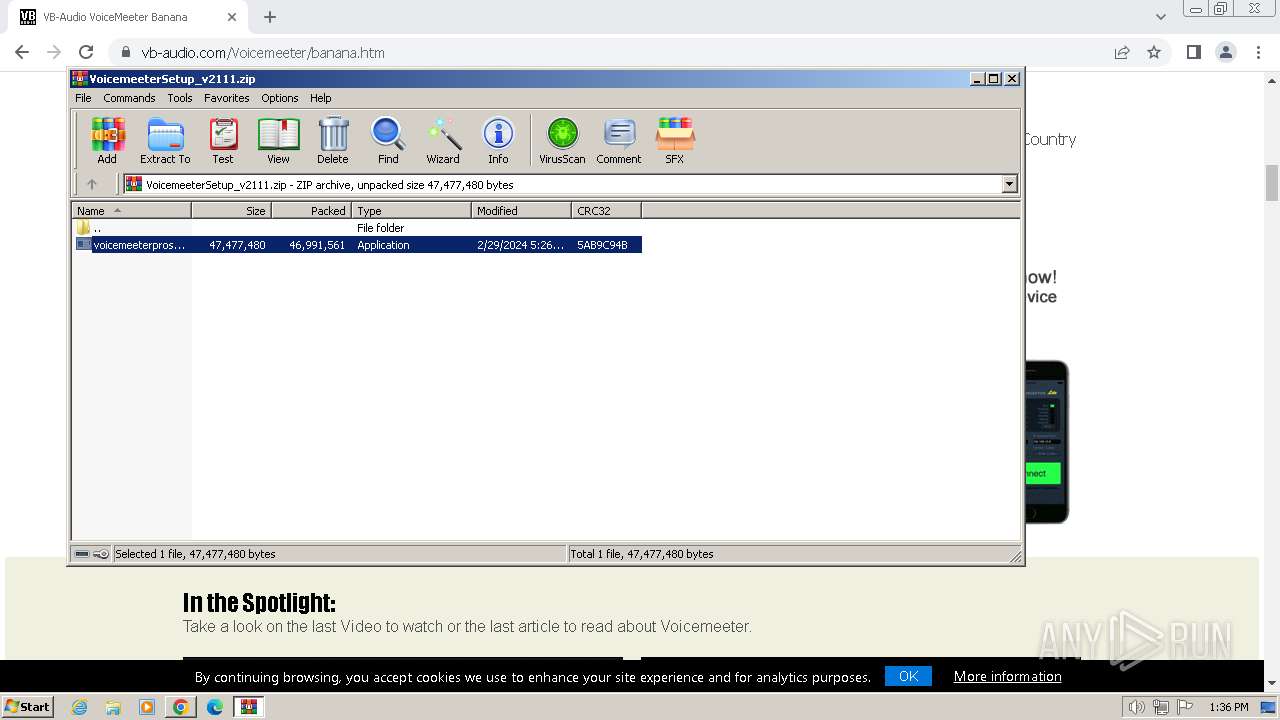Open Microsoft Edge from taskbar
Image resolution: width=1280 pixels, height=720 pixels.
[215, 707]
